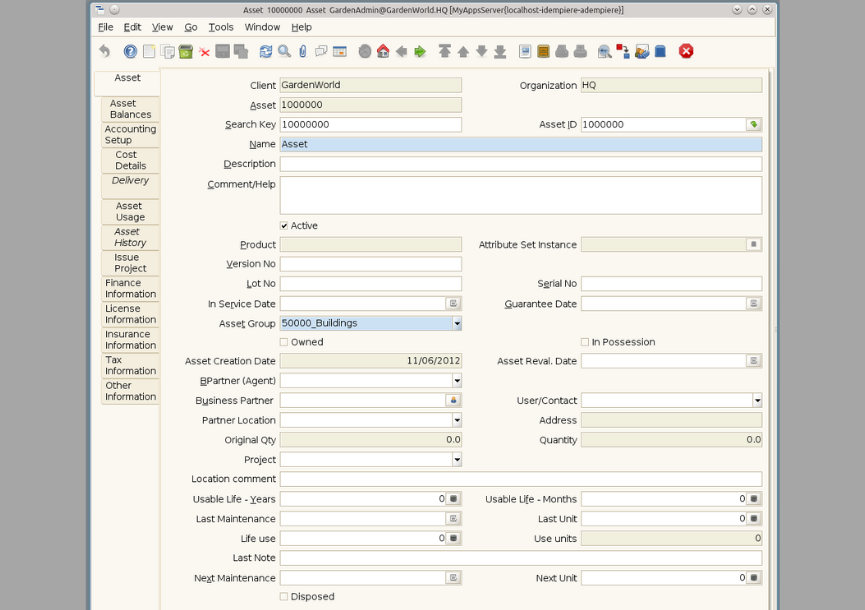Screen dimensions: 865x610
Task: Click the Save floppy disk icon
Action: [x=223, y=51]
